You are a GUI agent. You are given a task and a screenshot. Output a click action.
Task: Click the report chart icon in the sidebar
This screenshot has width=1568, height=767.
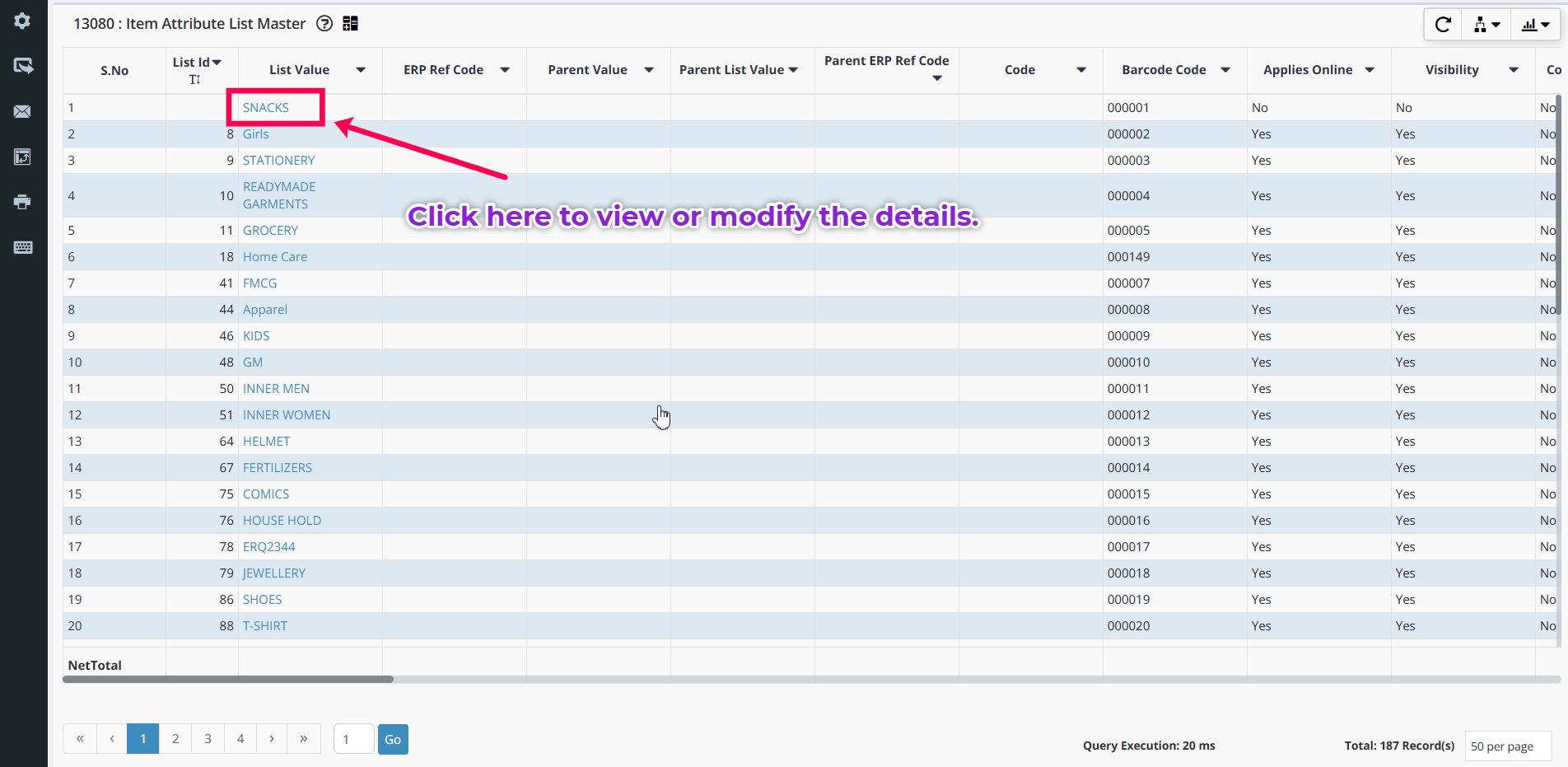(x=22, y=157)
